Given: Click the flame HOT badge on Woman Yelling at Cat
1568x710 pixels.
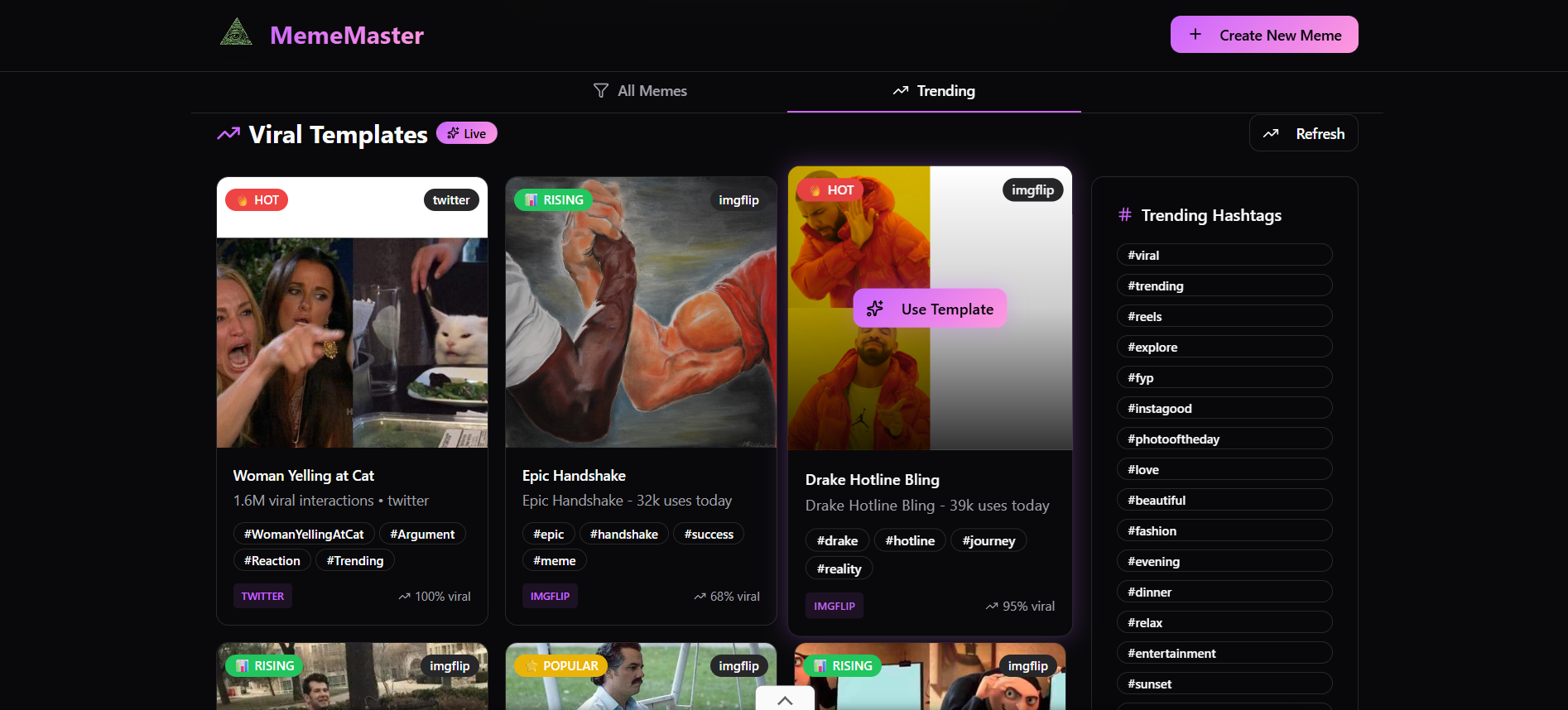Looking at the screenshot, I should click(x=257, y=200).
